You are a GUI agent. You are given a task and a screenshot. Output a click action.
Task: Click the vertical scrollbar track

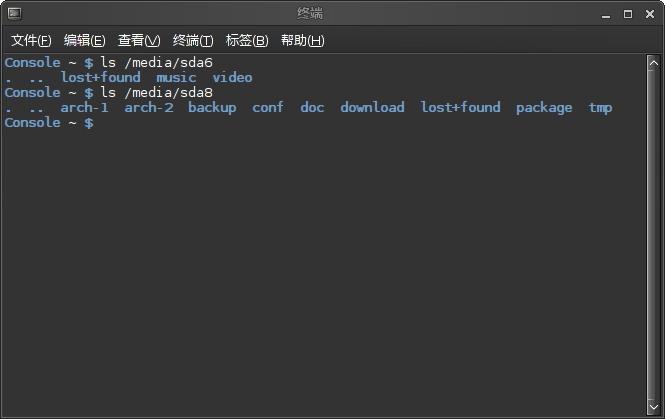point(654,235)
